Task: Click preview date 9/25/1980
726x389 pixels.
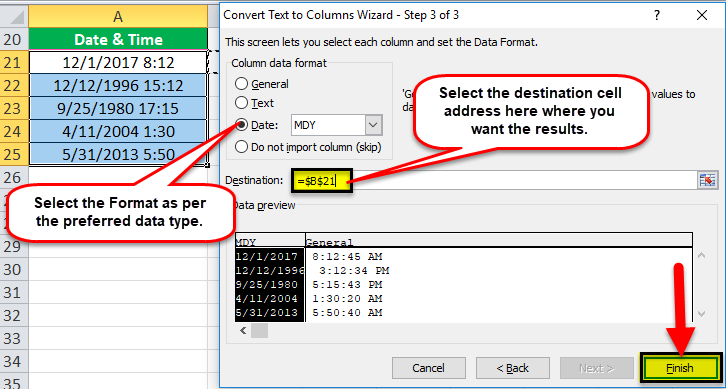Action: (x=267, y=284)
